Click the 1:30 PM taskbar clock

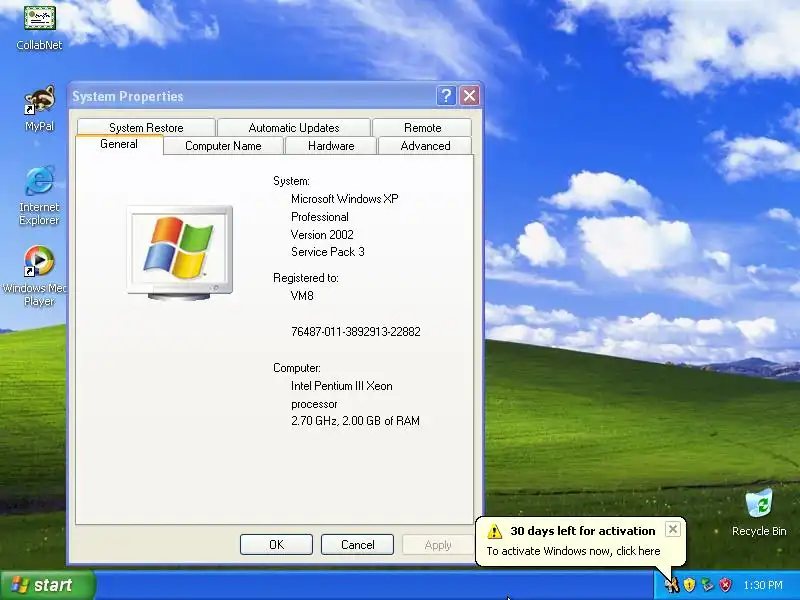tap(763, 585)
